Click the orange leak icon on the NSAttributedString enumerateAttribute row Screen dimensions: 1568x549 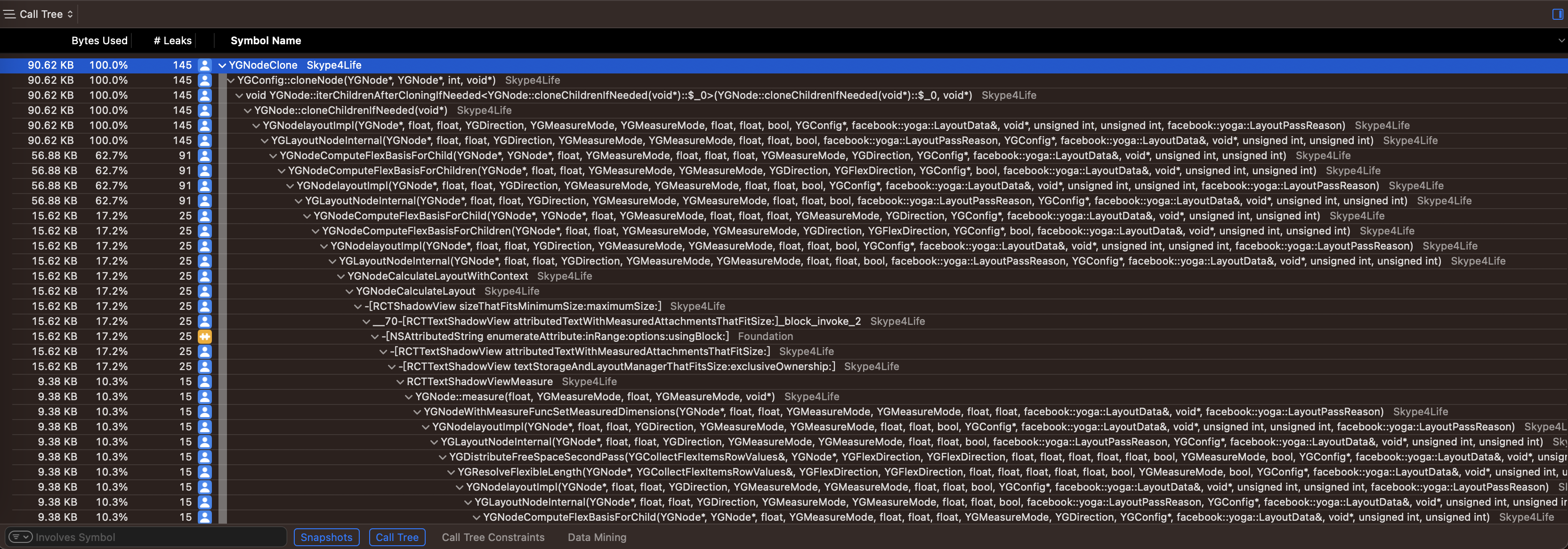[x=205, y=336]
